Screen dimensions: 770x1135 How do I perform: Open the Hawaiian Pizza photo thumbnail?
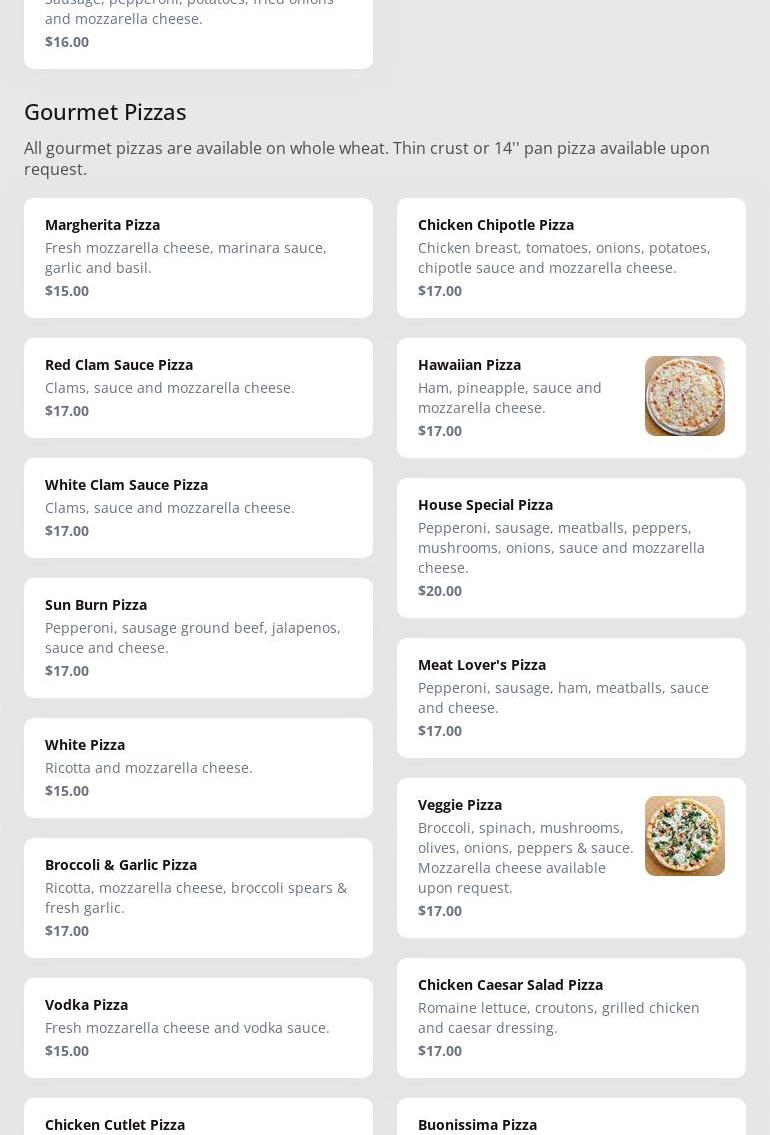[x=684, y=396]
